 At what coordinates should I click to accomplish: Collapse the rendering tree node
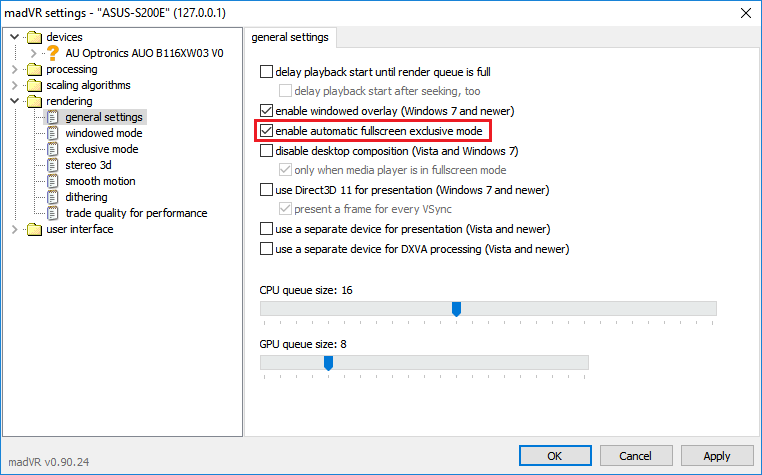pos(14,102)
